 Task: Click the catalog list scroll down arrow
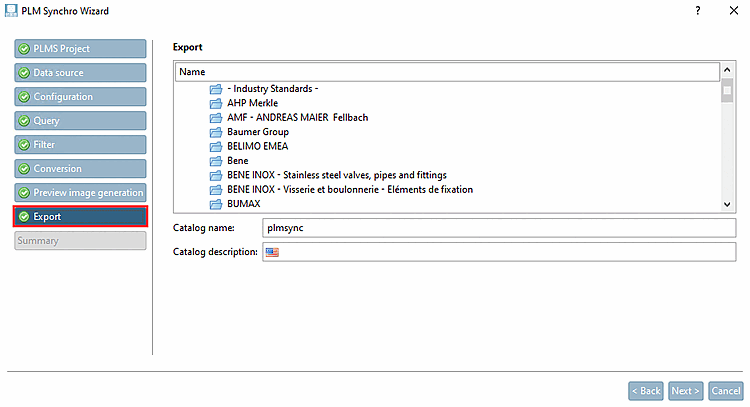[x=727, y=204]
